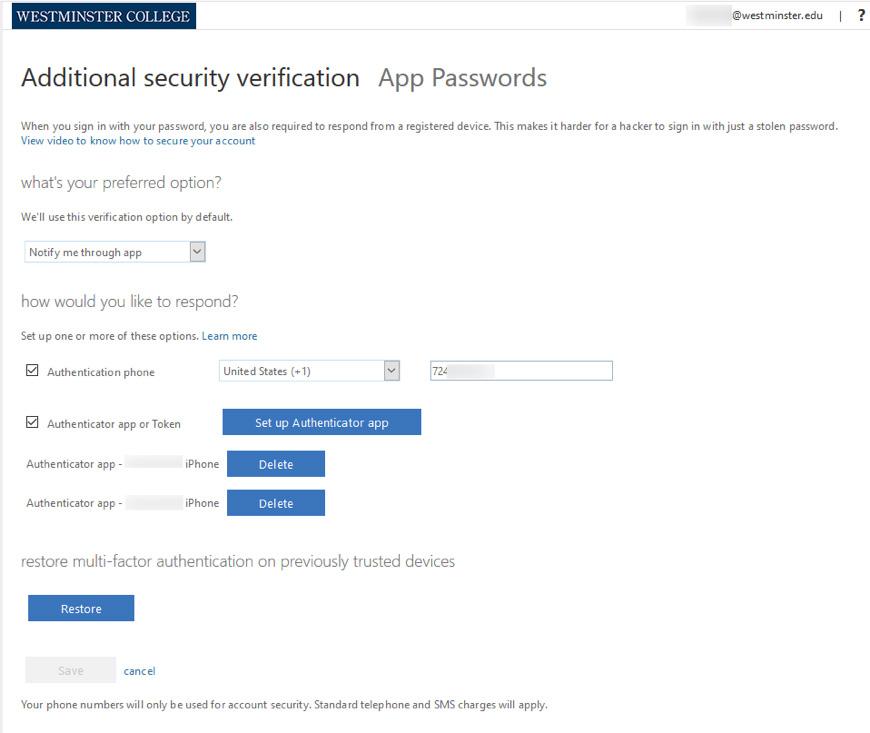870x733 pixels.
Task: Delete the second Authenticator app iPhone
Action: pos(276,503)
